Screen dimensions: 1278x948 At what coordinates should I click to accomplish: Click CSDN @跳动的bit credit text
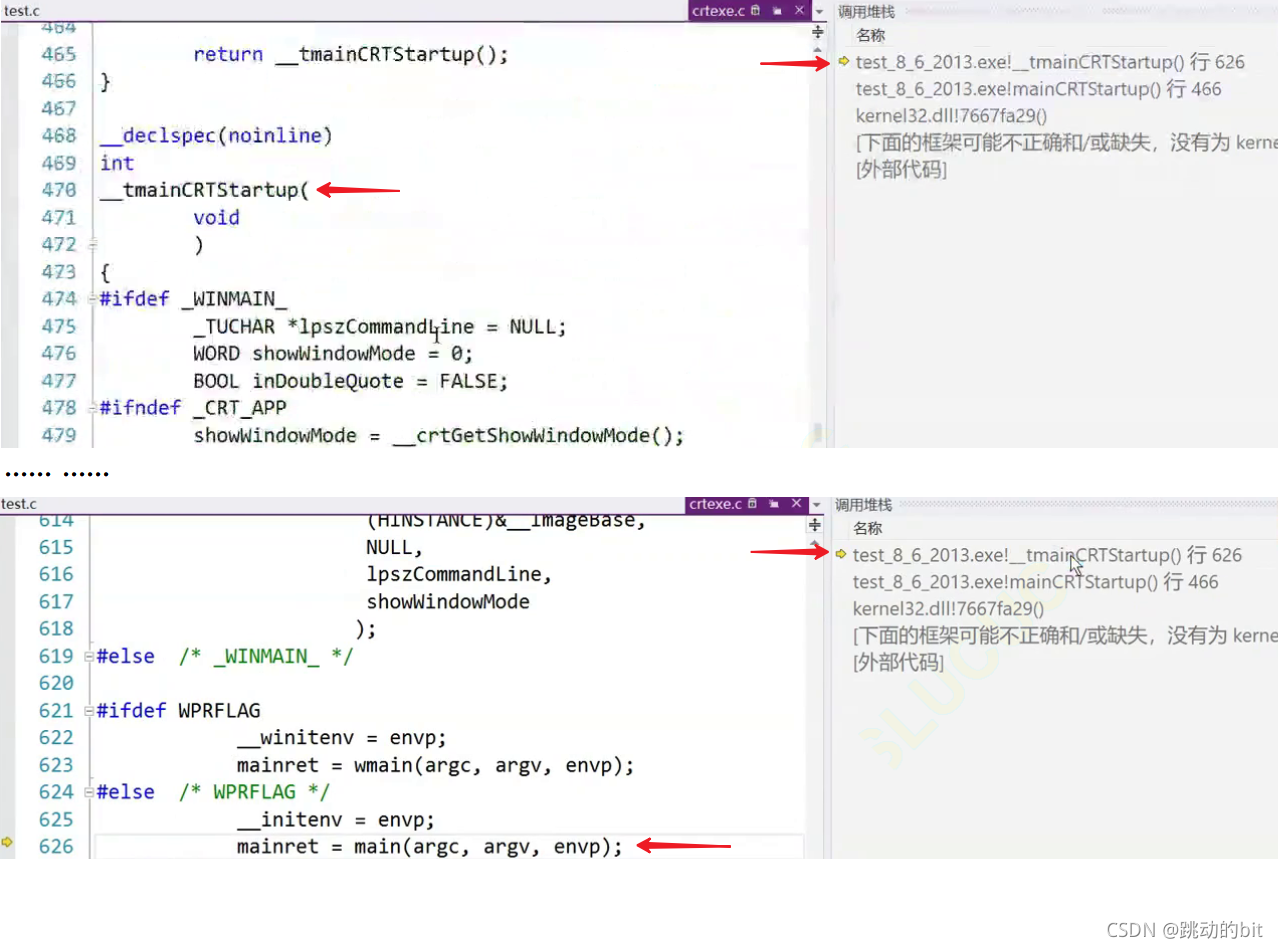[1186, 929]
